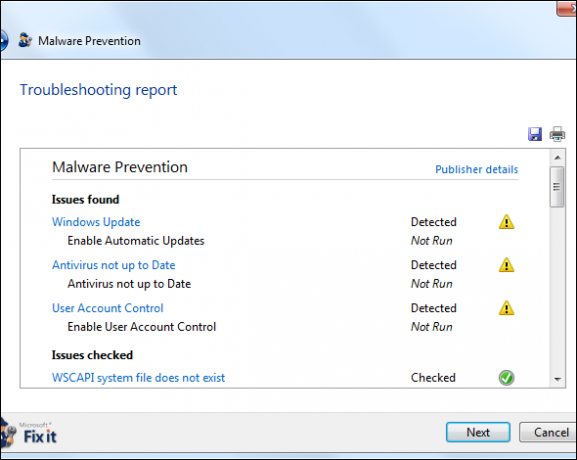Screen dimensions: 577x460
Task: Open WSCAPI system file does not exist link
Action: pyautogui.click(x=138, y=378)
